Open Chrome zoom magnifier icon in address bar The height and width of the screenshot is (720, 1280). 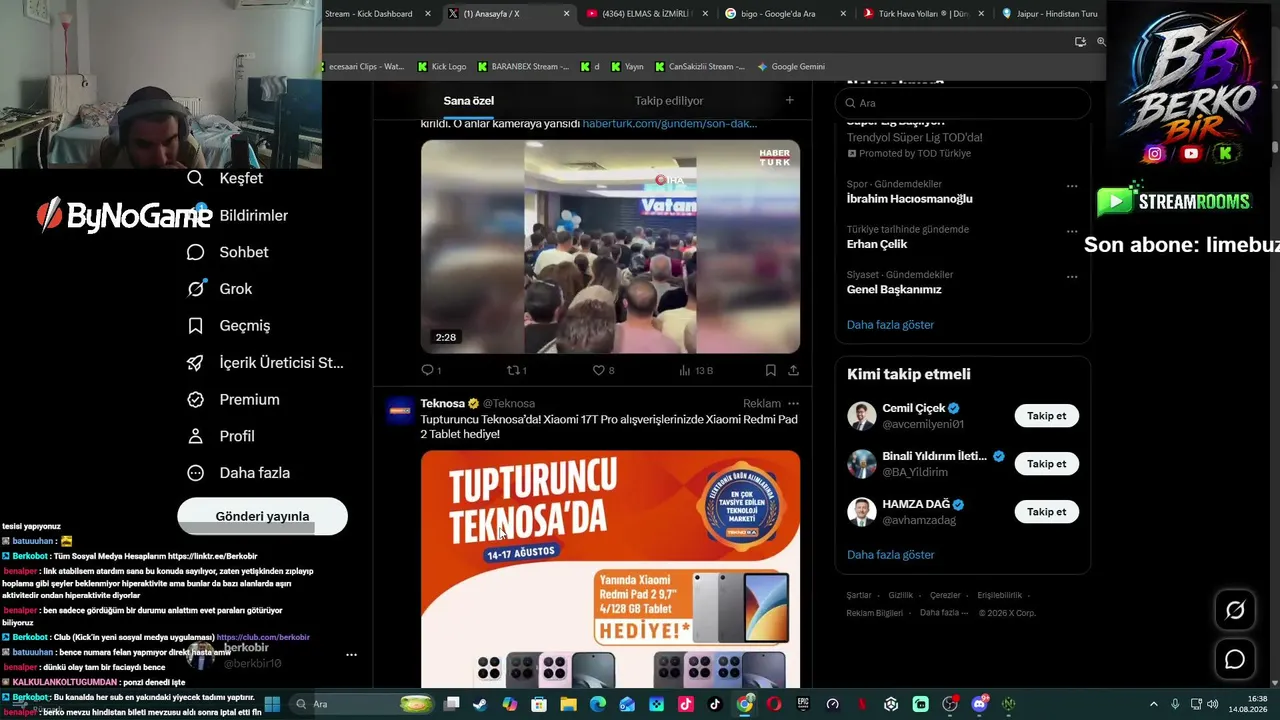click(1101, 42)
